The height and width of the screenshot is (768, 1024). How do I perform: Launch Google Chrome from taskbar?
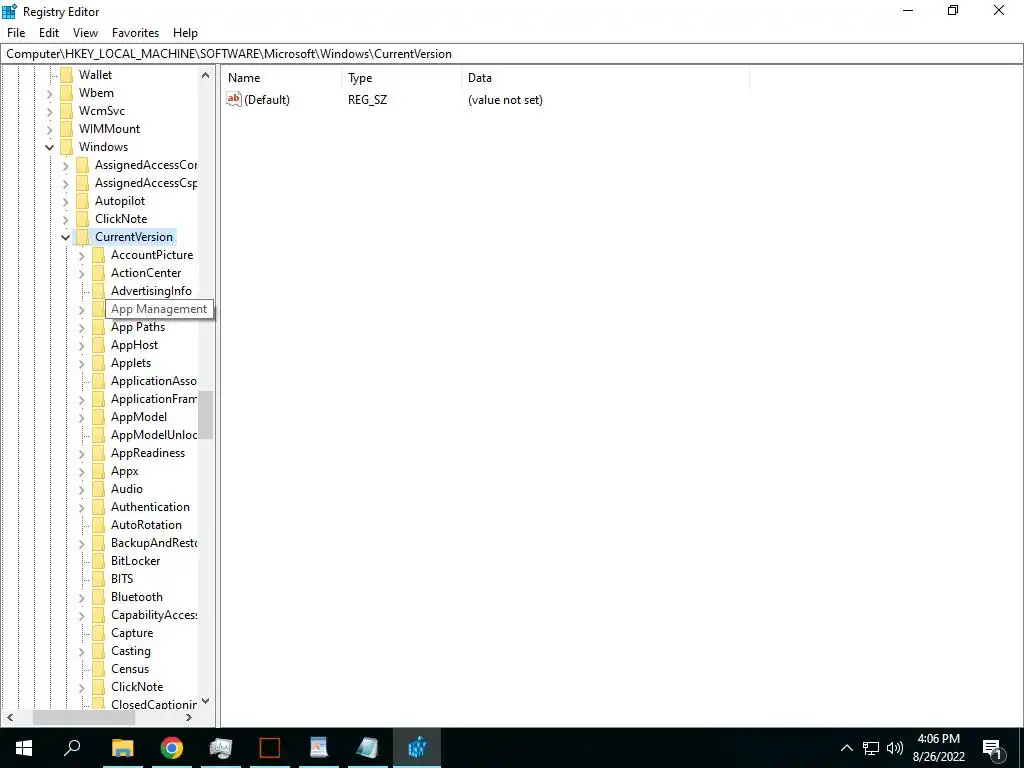(x=172, y=748)
